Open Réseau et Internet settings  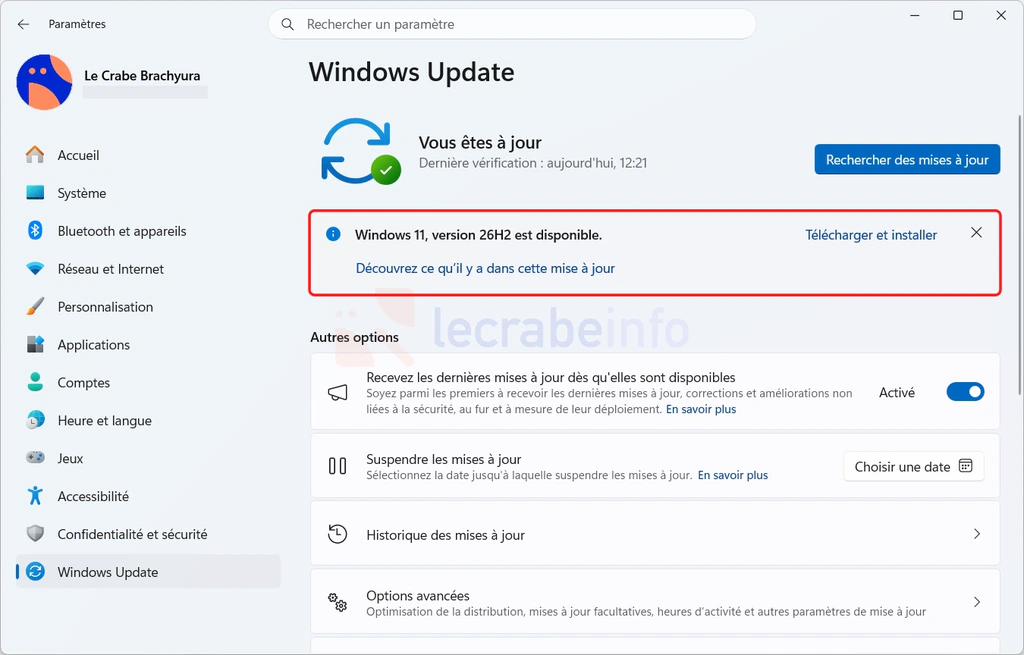point(148,268)
